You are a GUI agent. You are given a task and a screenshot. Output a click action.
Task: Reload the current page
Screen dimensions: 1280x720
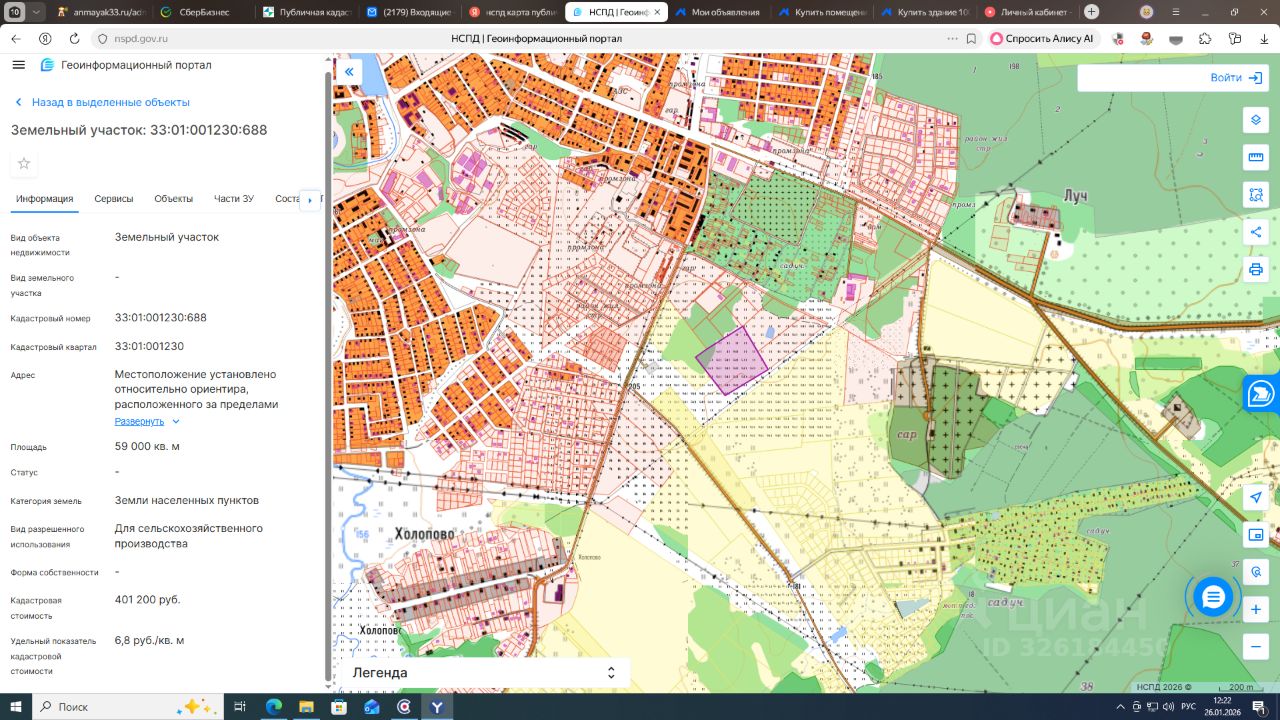click(x=74, y=38)
